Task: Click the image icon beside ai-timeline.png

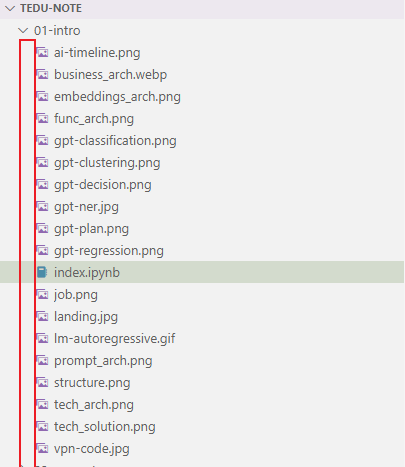Action: (x=42, y=53)
